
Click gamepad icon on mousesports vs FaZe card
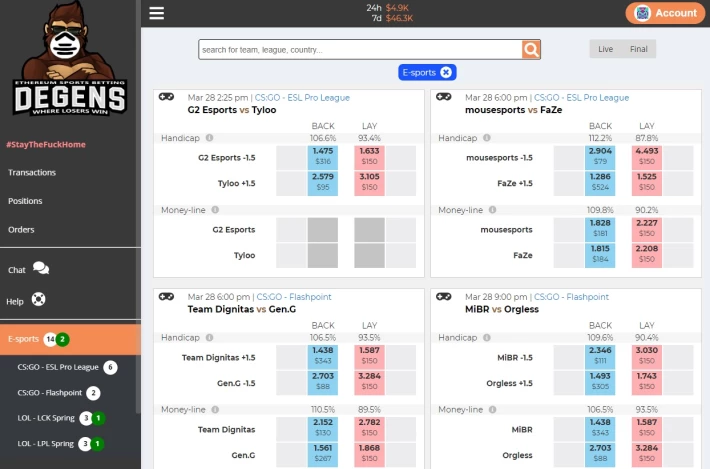[443, 97]
